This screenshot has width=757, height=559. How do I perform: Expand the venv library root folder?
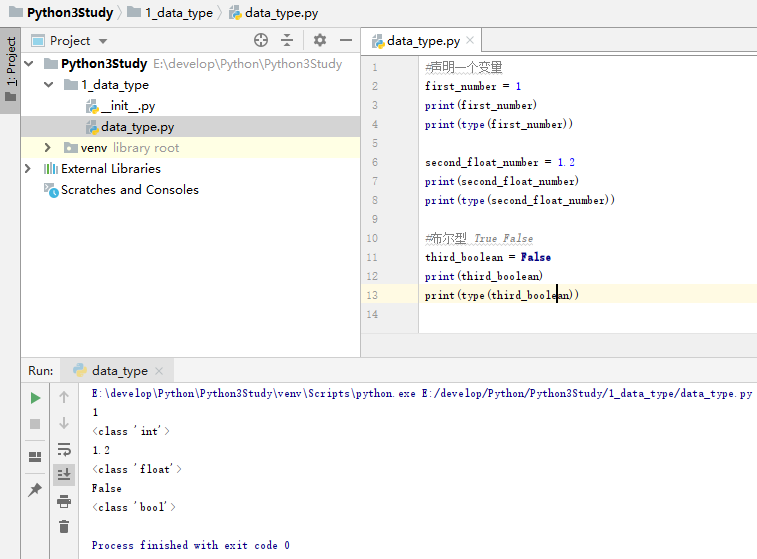click(47, 148)
